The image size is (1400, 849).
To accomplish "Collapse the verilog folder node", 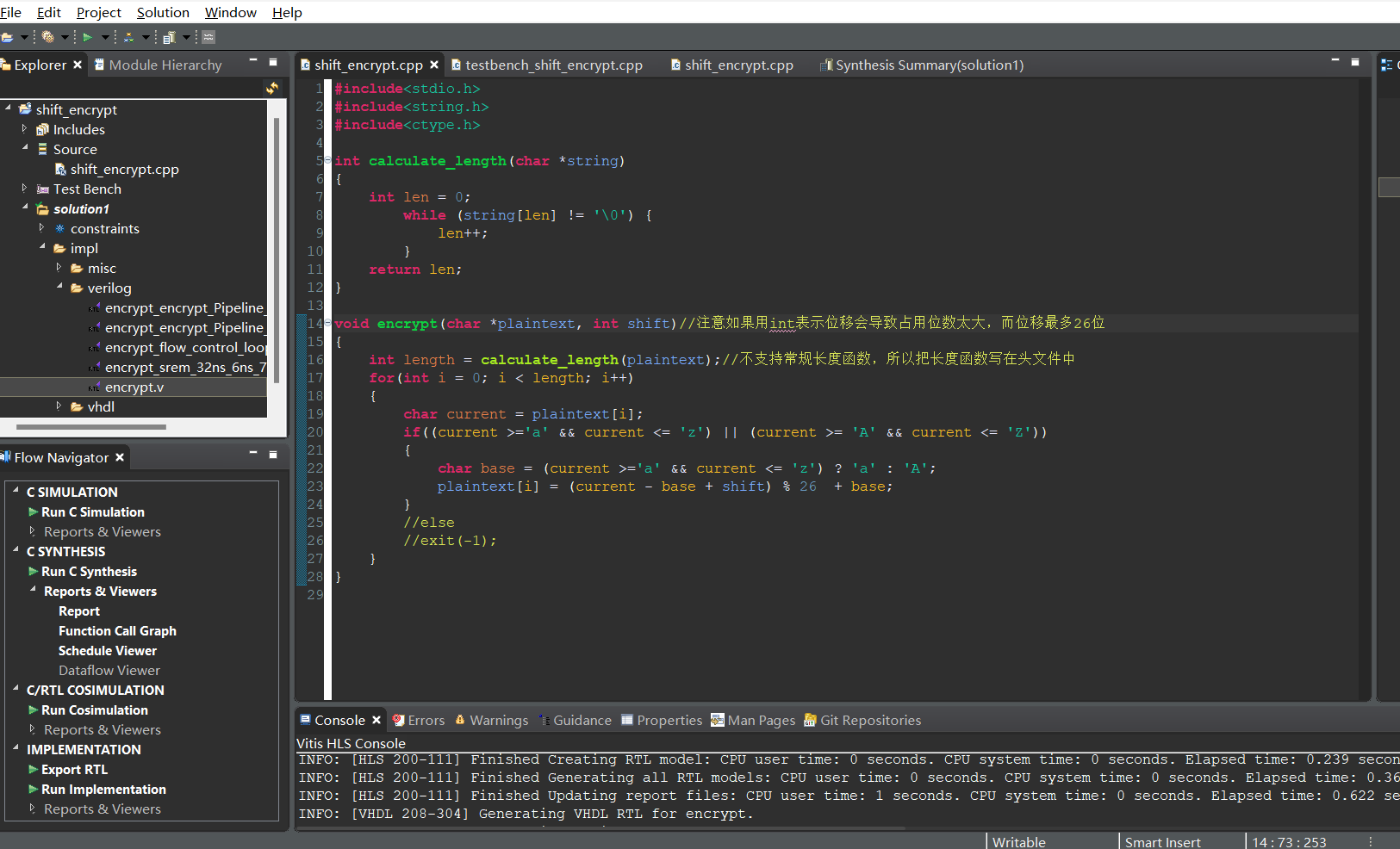I will pyautogui.click(x=59, y=287).
